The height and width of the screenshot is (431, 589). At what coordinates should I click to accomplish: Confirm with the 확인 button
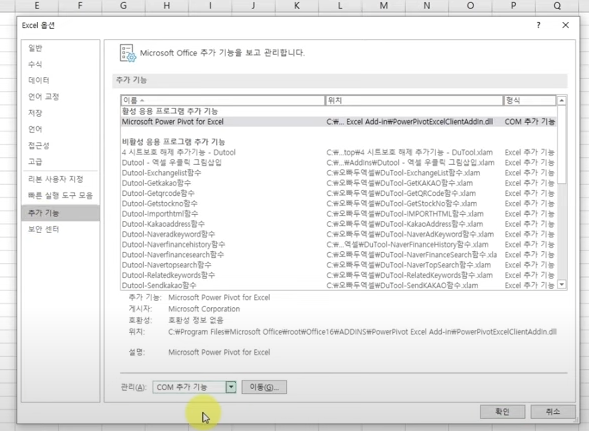click(x=502, y=412)
